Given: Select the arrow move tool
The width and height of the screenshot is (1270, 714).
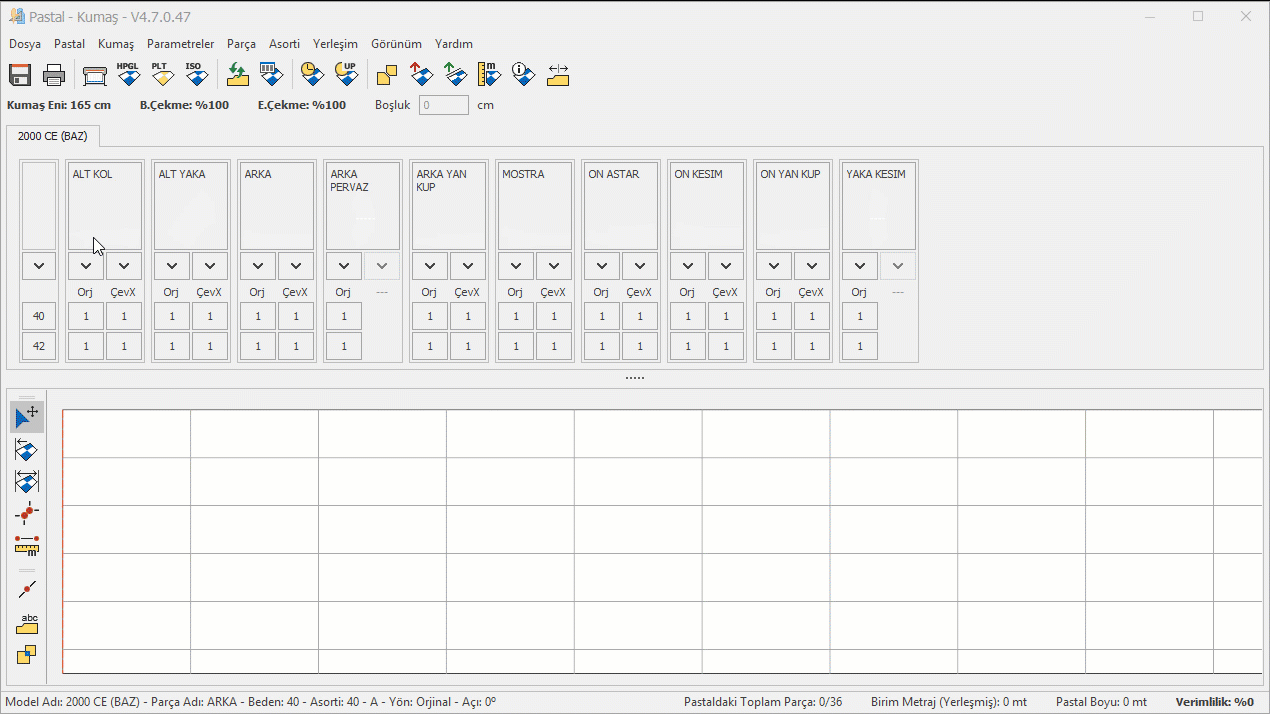Looking at the screenshot, I should (27, 416).
